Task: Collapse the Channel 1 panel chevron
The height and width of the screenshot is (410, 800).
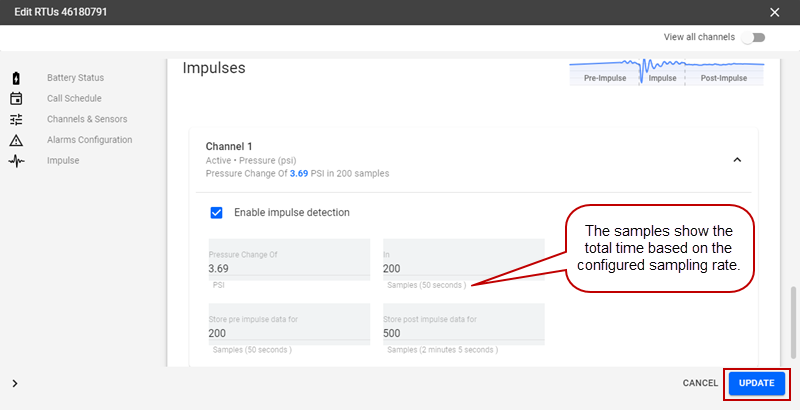Action: coord(737,159)
